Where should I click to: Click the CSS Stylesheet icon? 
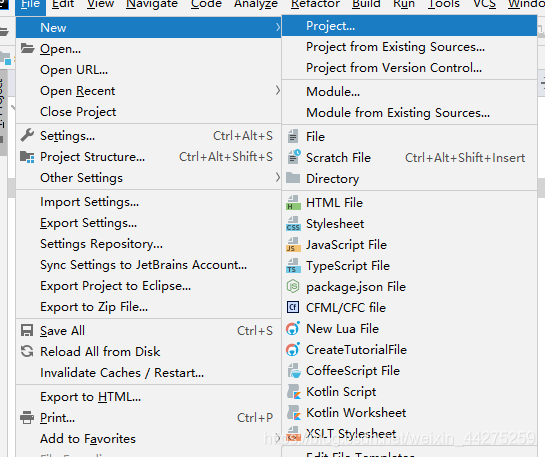[x=293, y=223]
